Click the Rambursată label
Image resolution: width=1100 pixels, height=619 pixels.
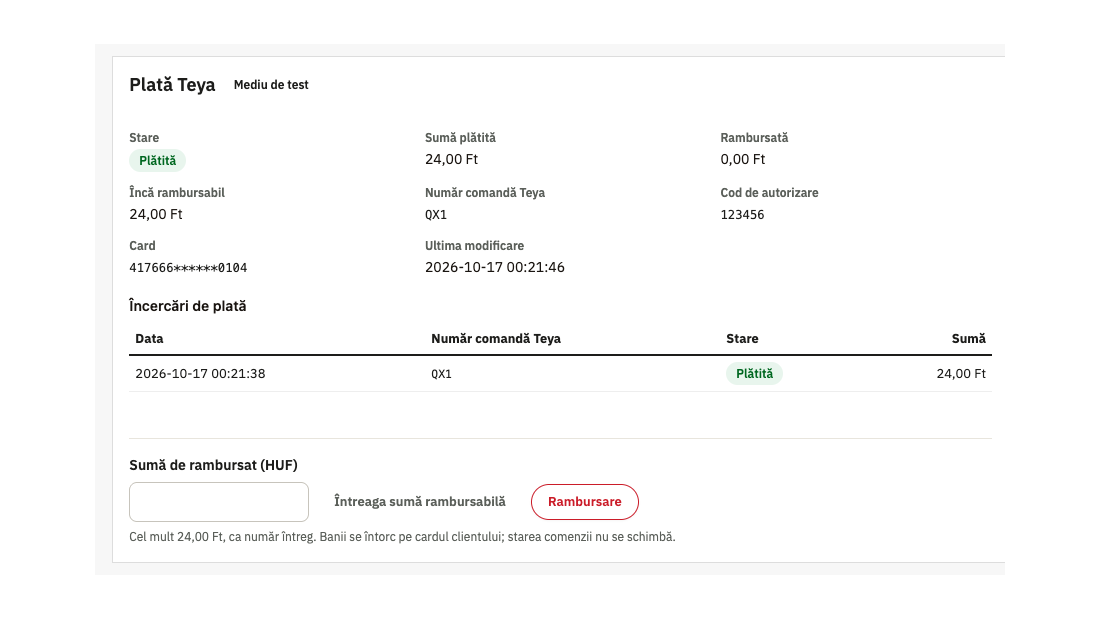point(754,138)
